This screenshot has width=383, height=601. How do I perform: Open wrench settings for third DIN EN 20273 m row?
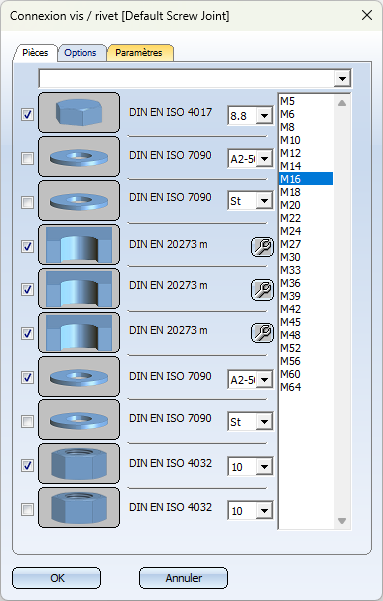[263, 332]
